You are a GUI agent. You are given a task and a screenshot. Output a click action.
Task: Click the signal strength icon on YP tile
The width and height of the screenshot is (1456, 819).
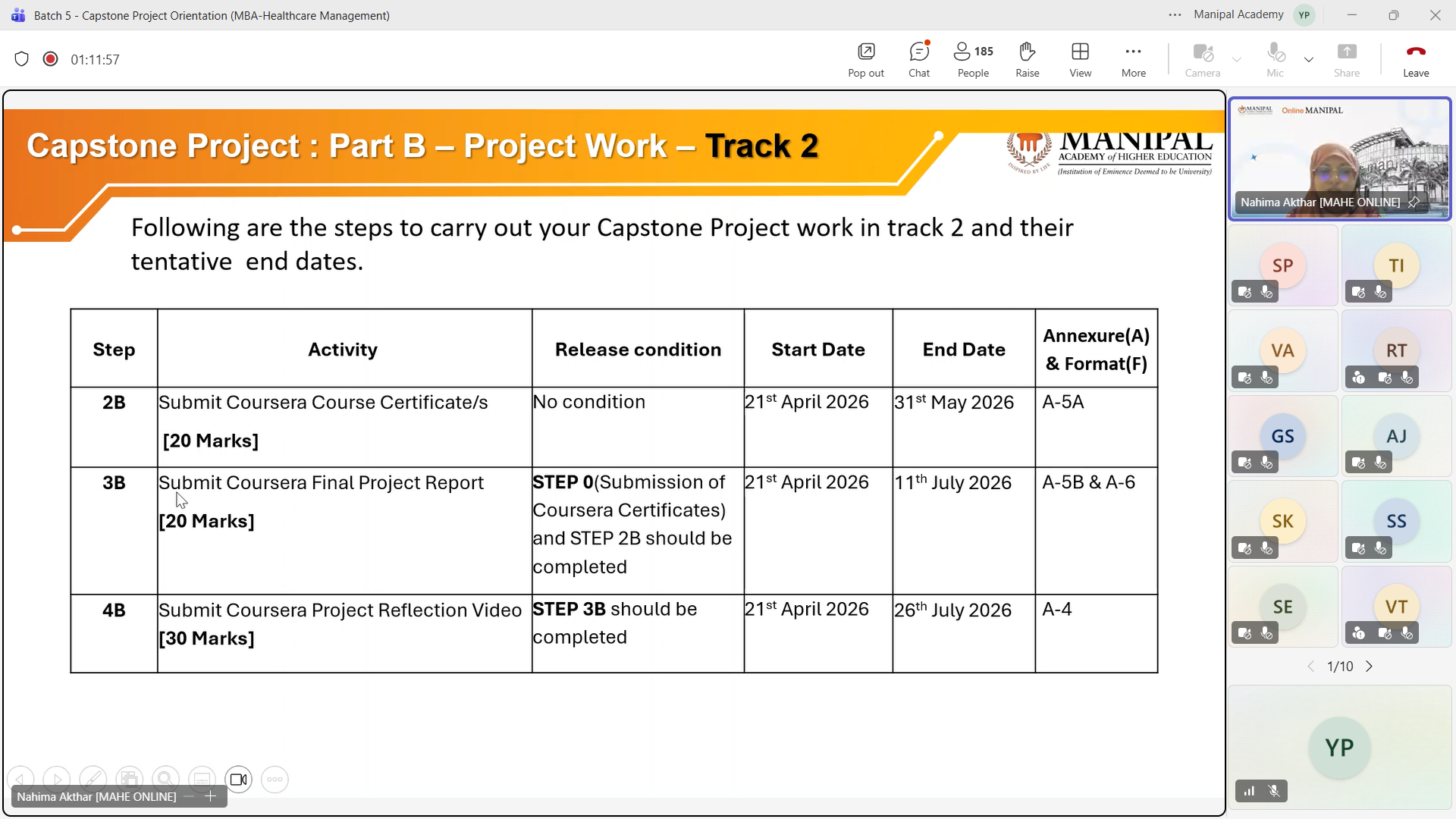(1249, 791)
